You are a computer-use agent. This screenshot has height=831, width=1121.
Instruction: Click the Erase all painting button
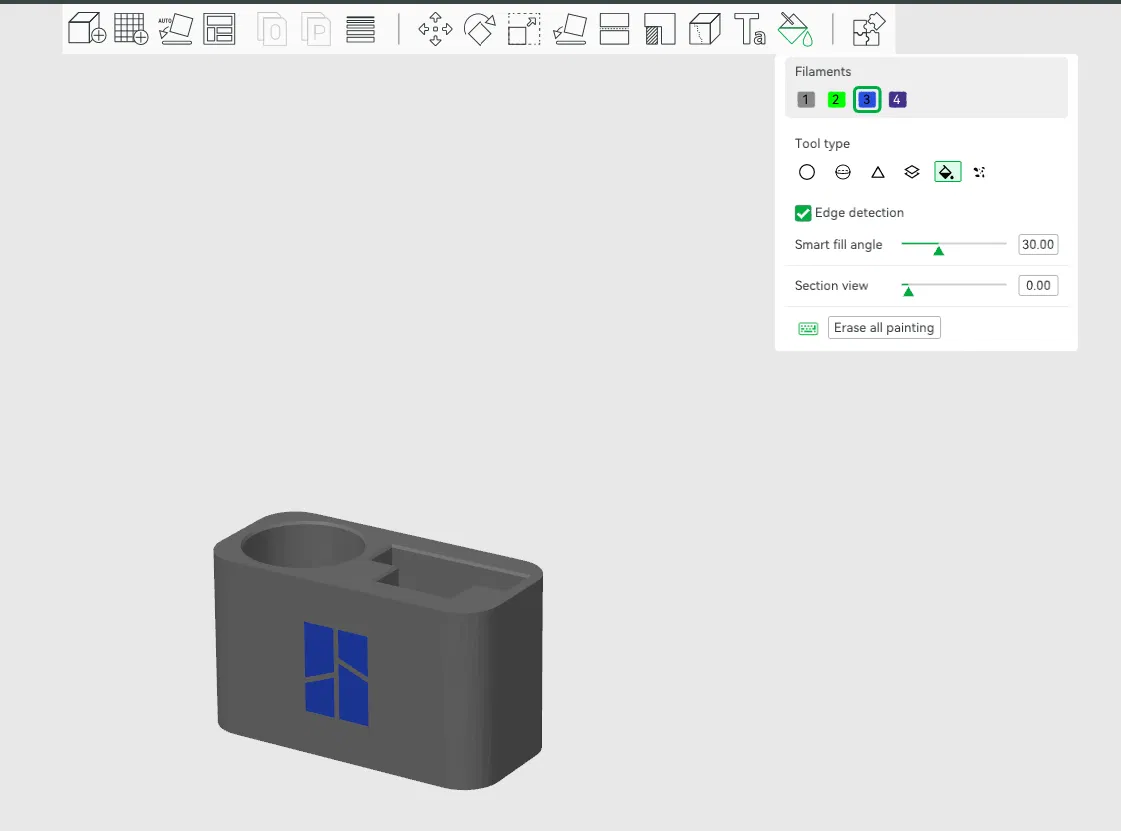point(884,328)
